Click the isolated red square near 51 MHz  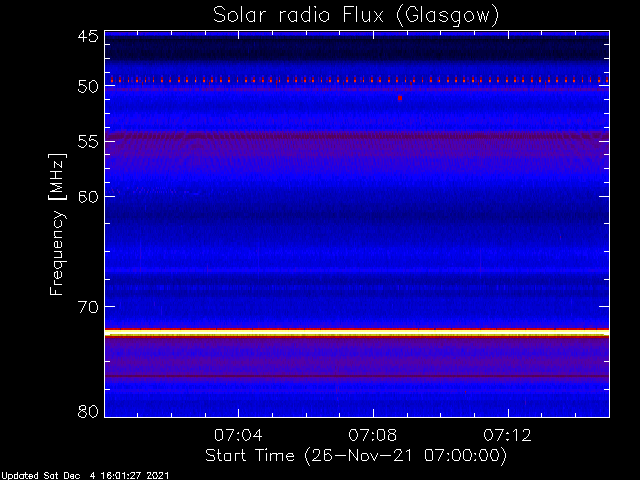click(x=400, y=98)
